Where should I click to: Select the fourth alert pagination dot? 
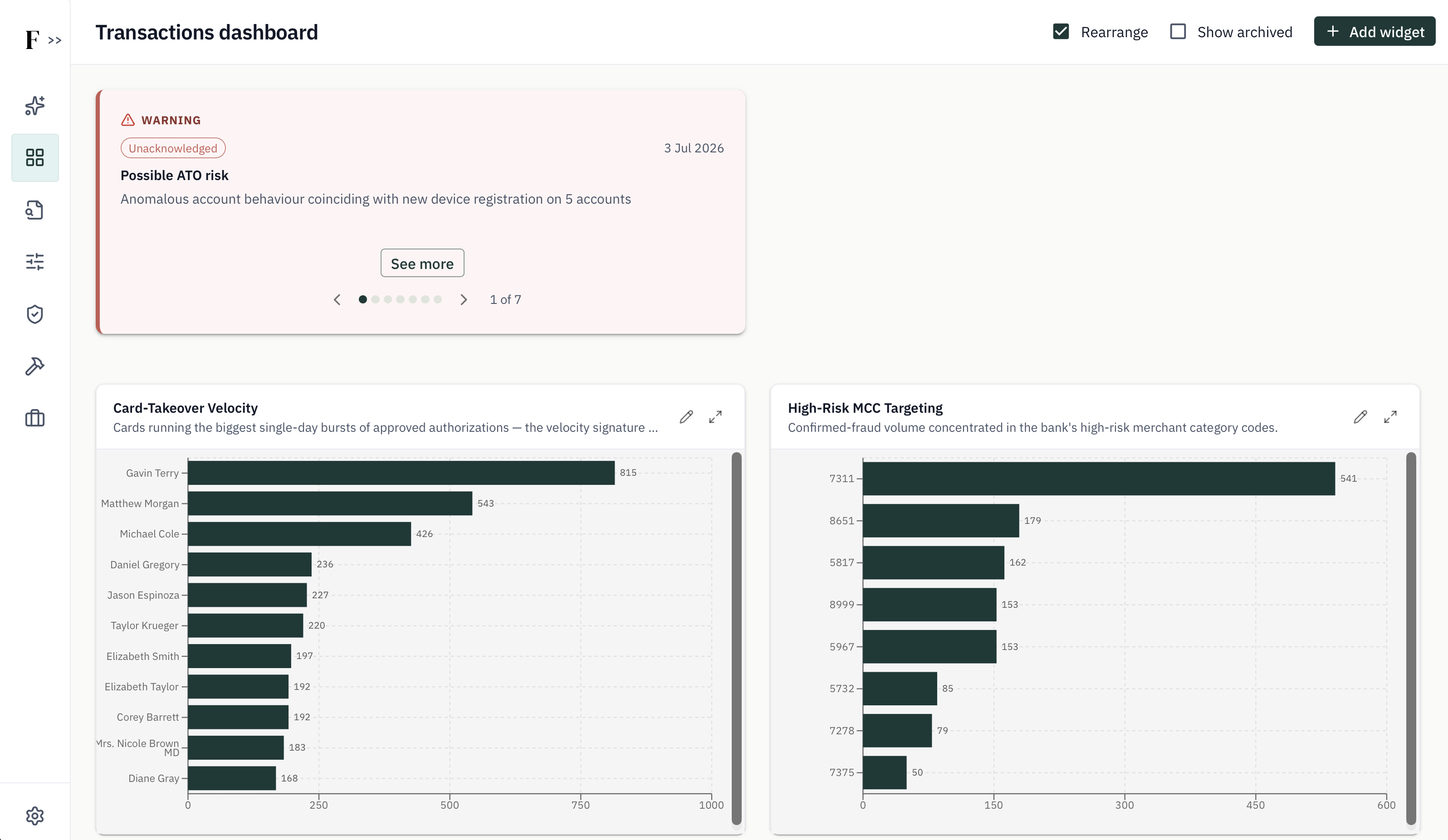[x=401, y=299]
